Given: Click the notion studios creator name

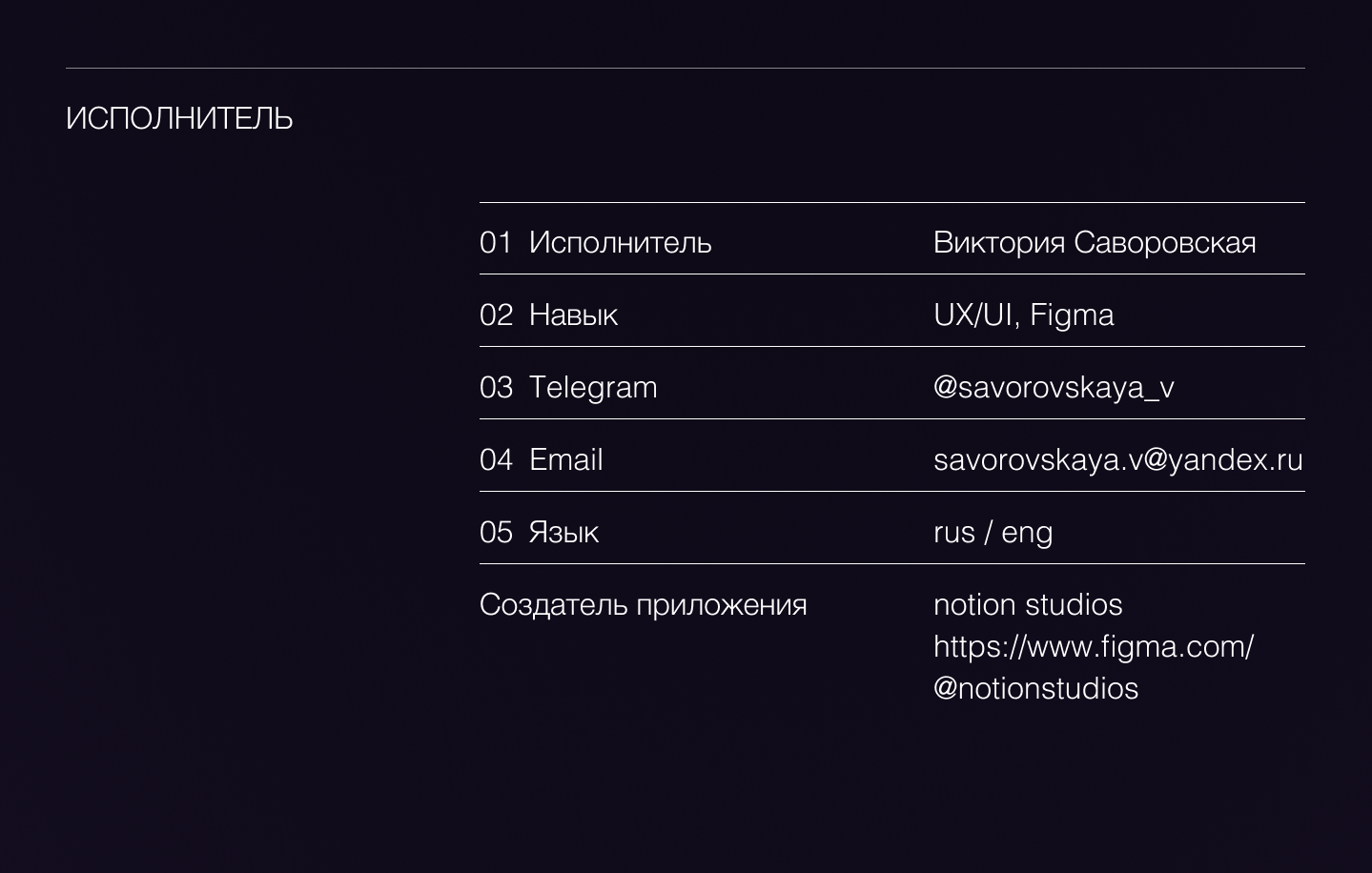Looking at the screenshot, I should 1028,604.
